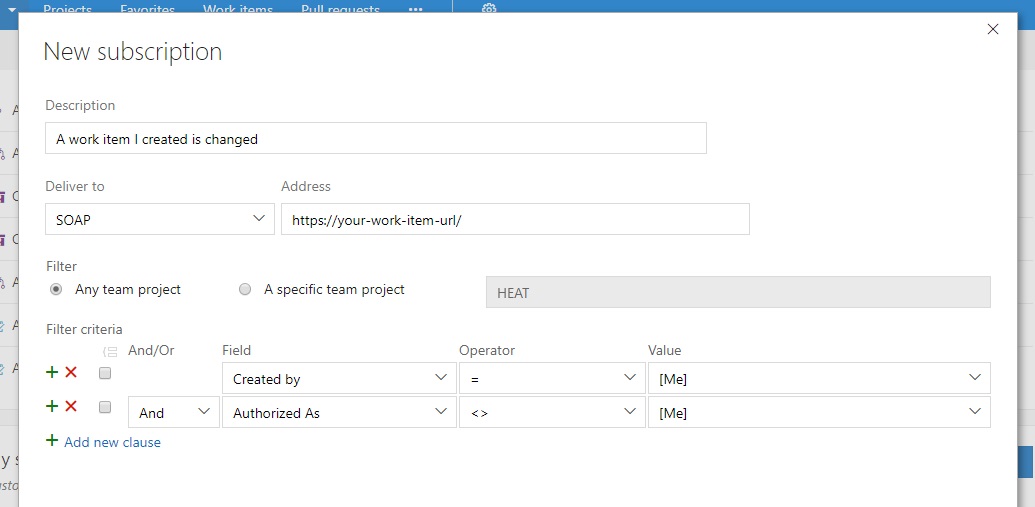Open the Created by field dropdown
Image resolution: width=1035 pixels, height=507 pixels.
pos(339,379)
